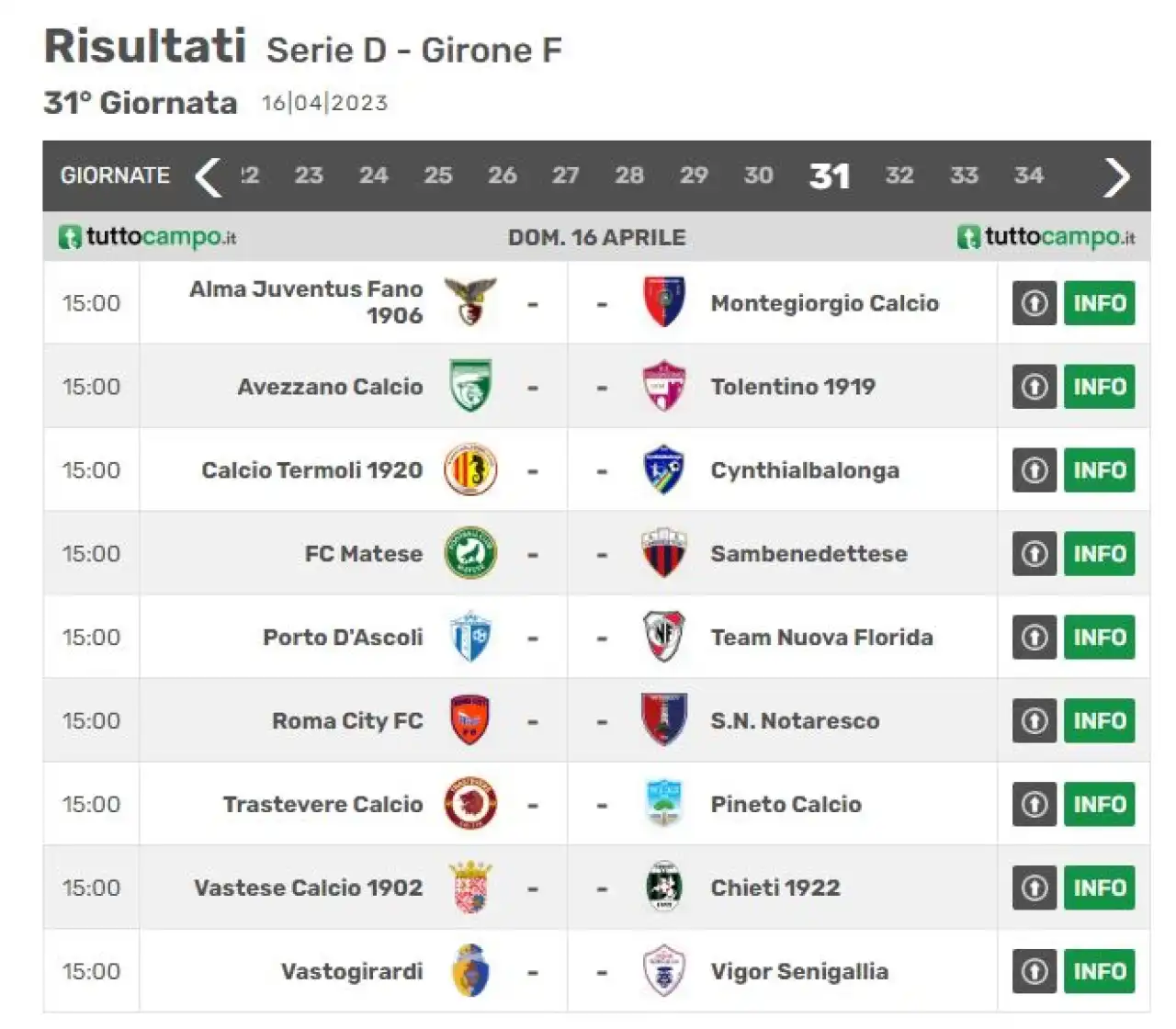The width and height of the screenshot is (1176, 1029).
Task: Open giornata 25 results
Action: (x=437, y=175)
